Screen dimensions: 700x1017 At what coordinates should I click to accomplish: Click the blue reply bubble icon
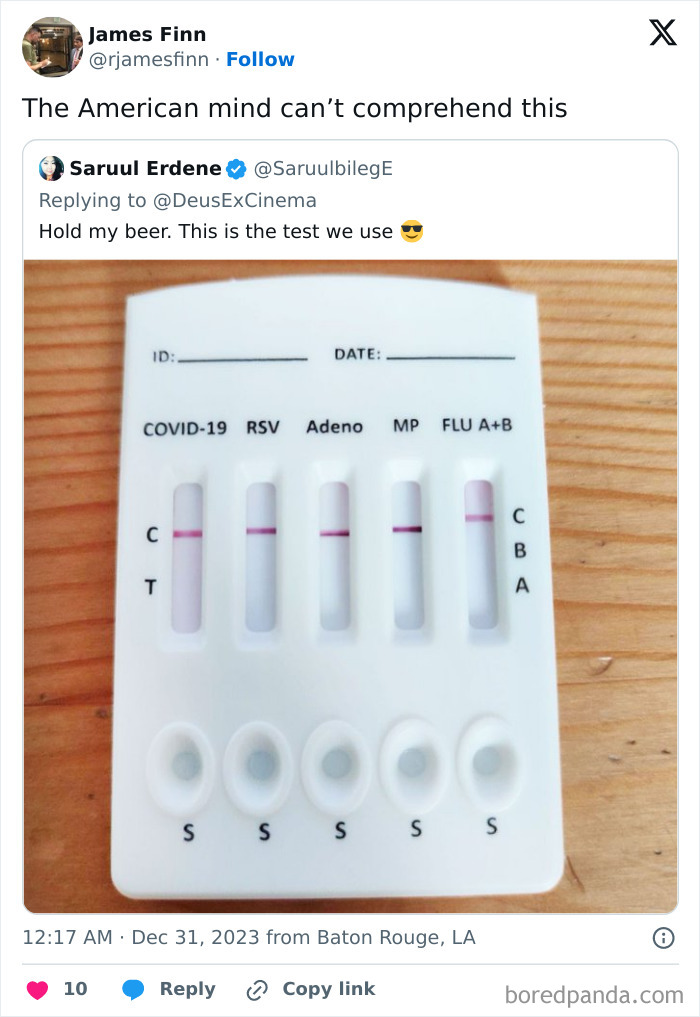coord(133,990)
